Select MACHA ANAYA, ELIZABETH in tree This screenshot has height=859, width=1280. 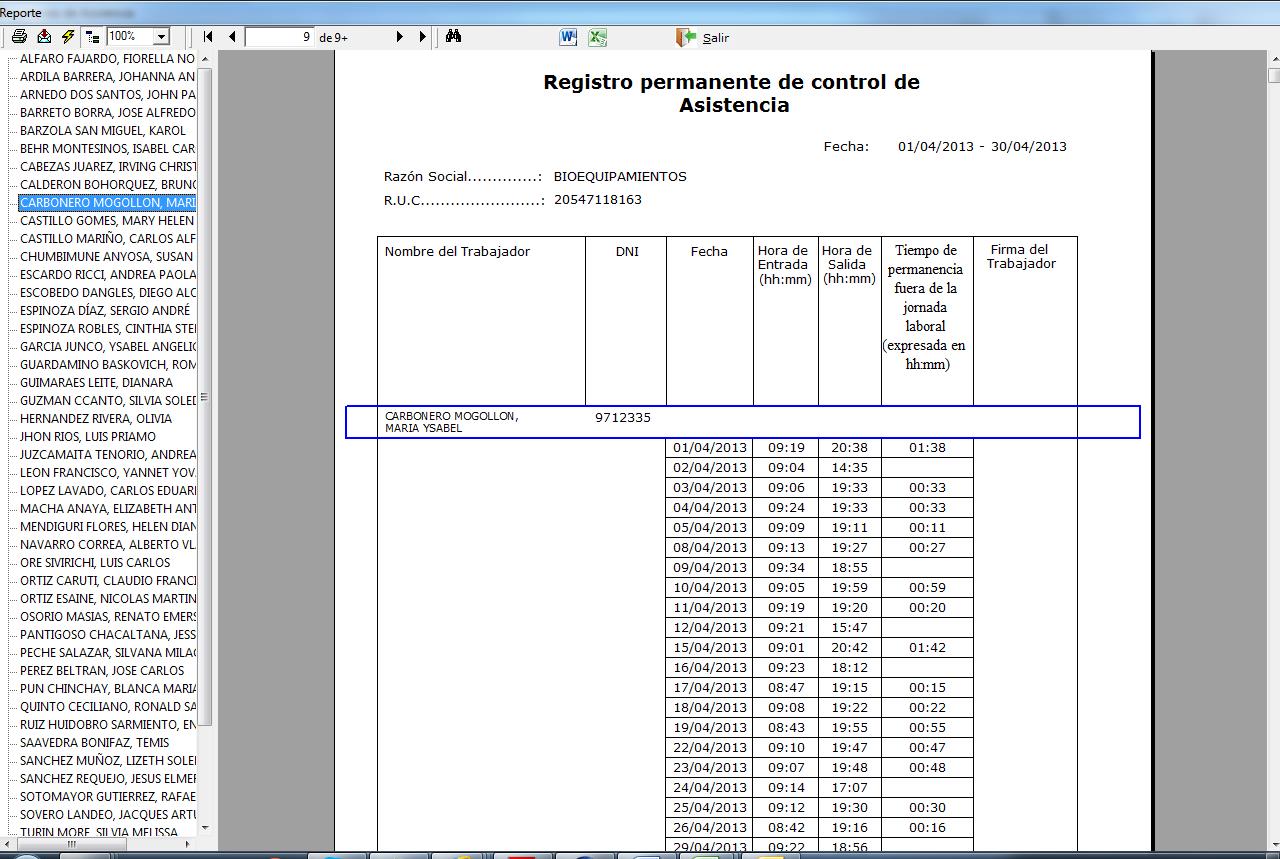107,508
